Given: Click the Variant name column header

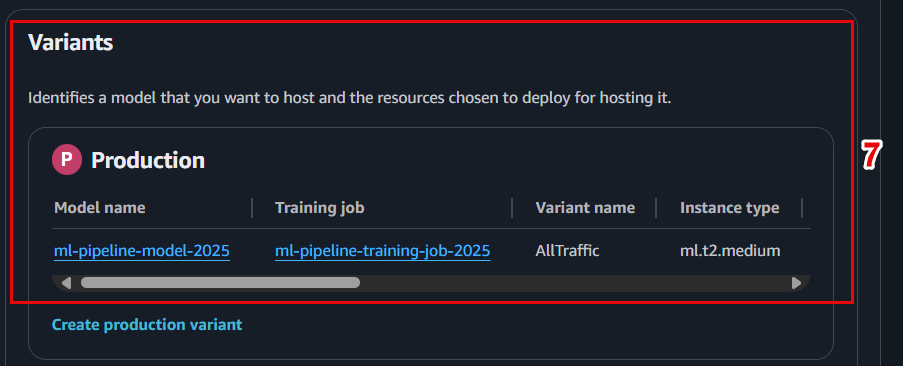Looking at the screenshot, I should (585, 208).
